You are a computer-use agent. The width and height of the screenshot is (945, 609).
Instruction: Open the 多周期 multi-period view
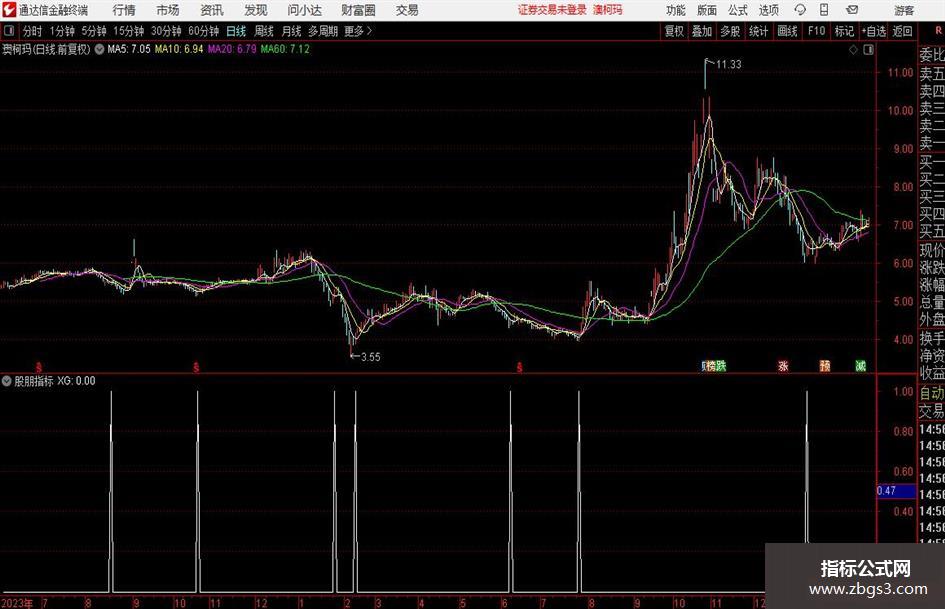point(323,31)
